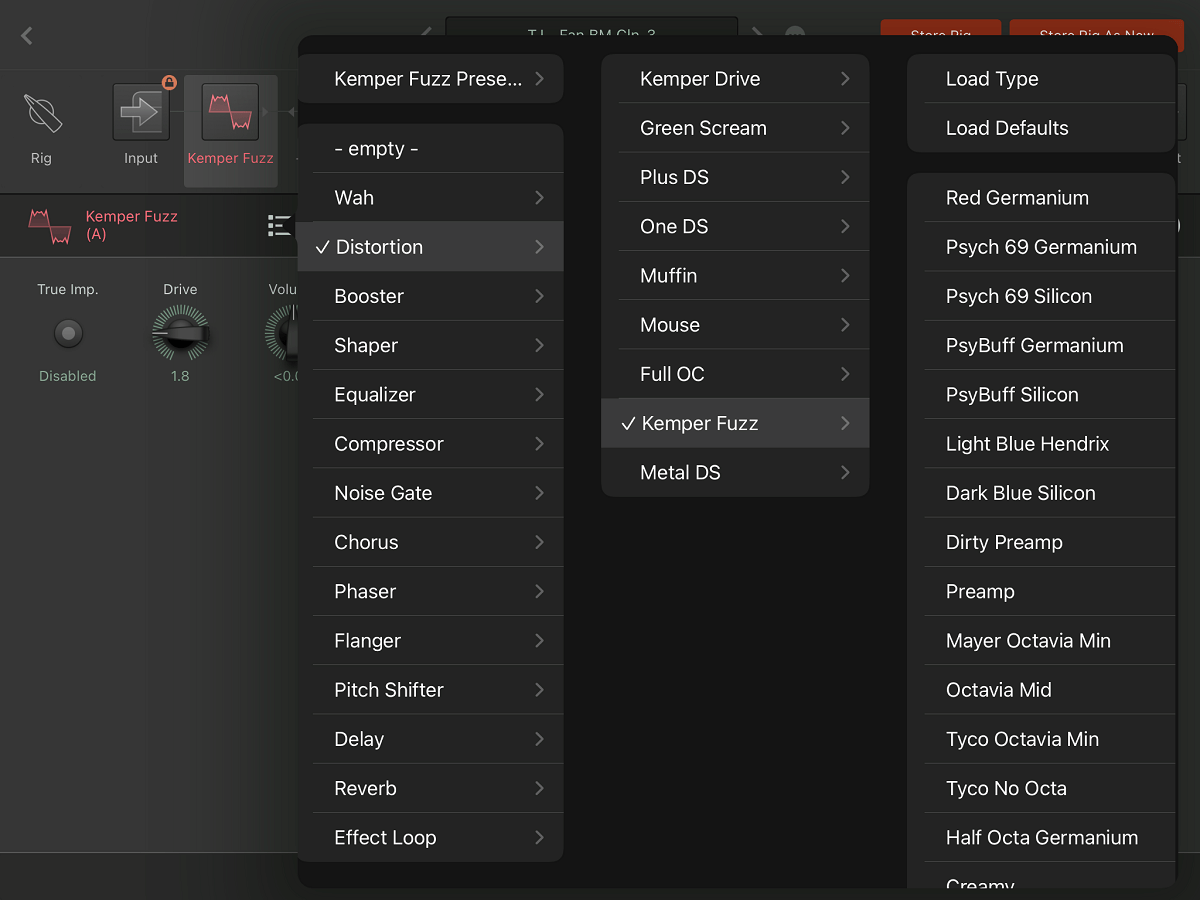Expand Kemper Fuzz Presets submenu
The width and height of the screenshot is (1200, 900).
click(431, 79)
